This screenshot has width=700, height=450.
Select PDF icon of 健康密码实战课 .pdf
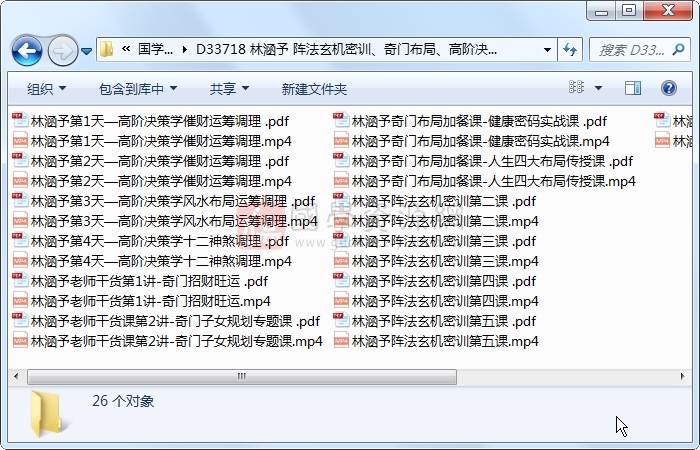pyautogui.click(x=341, y=121)
